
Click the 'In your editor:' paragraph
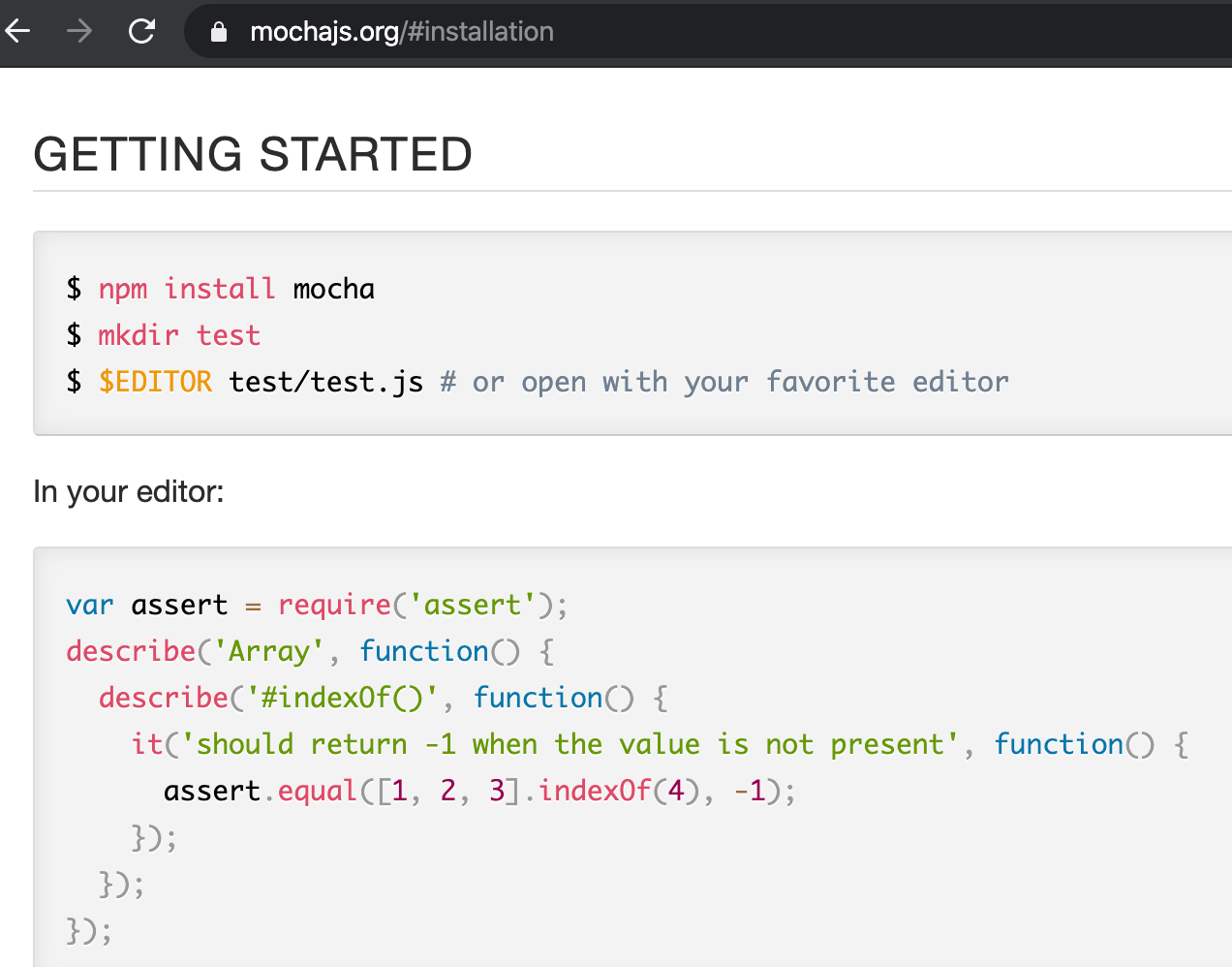pyautogui.click(x=129, y=492)
